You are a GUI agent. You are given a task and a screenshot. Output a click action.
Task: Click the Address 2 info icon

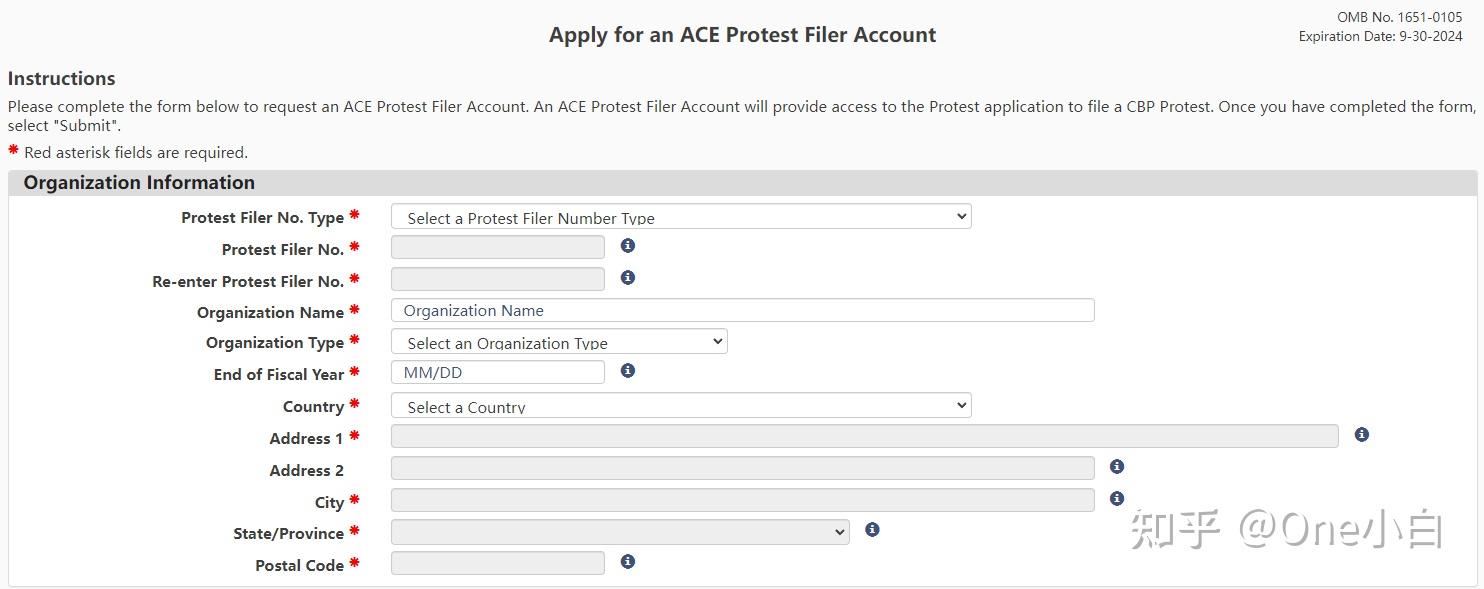pyautogui.click(x=1116, y=466)
